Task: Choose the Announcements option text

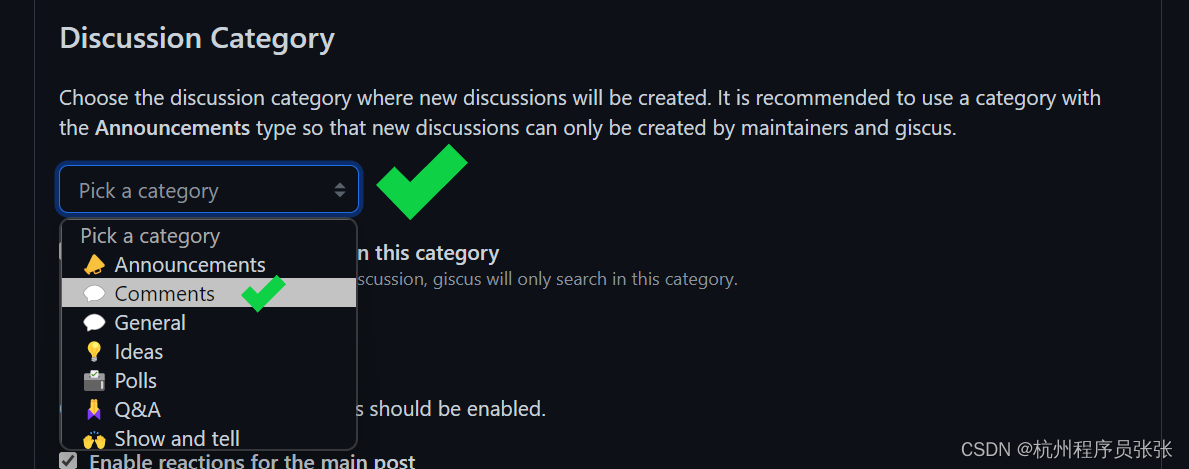Action: 190,265
